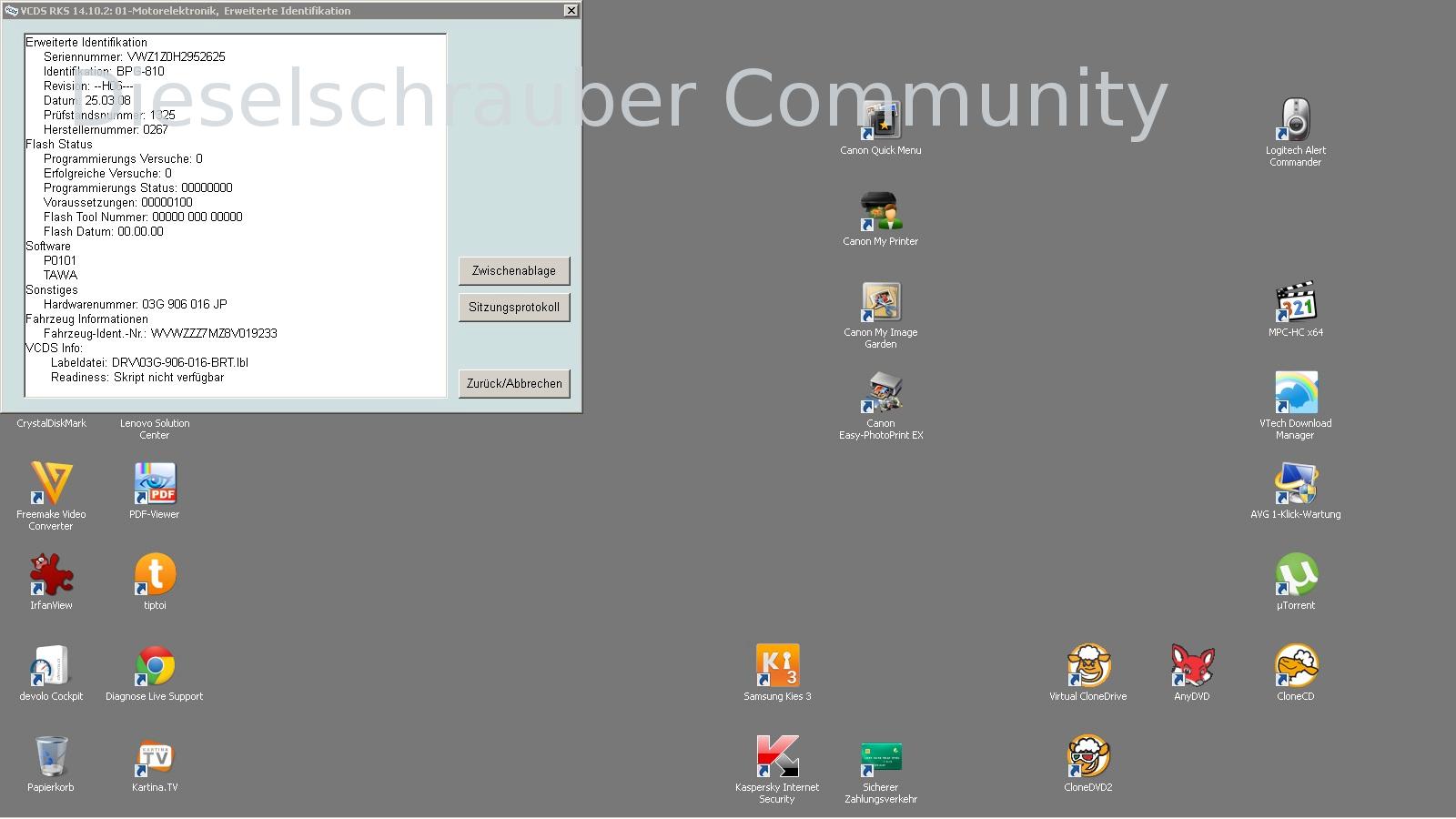The width and height of the screenshot is (1456, 819).
Task: Open Sicherer Zahlungsverkehr shortcut
Action: (881, 757)
